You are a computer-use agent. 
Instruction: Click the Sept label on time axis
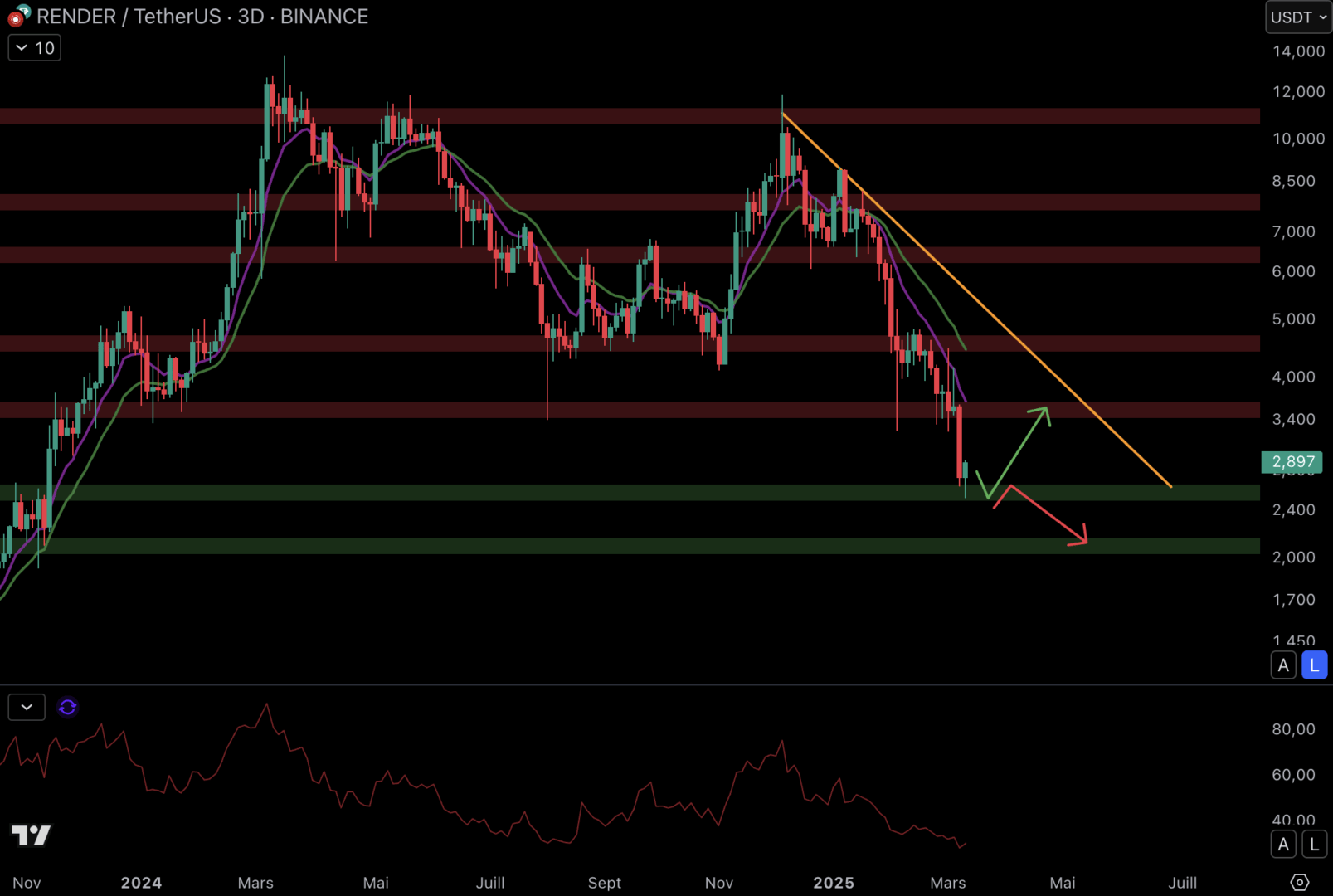605,883
